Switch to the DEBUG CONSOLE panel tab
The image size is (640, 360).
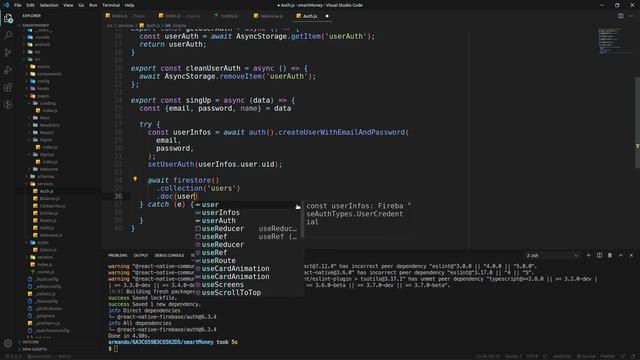click(169, 255)
